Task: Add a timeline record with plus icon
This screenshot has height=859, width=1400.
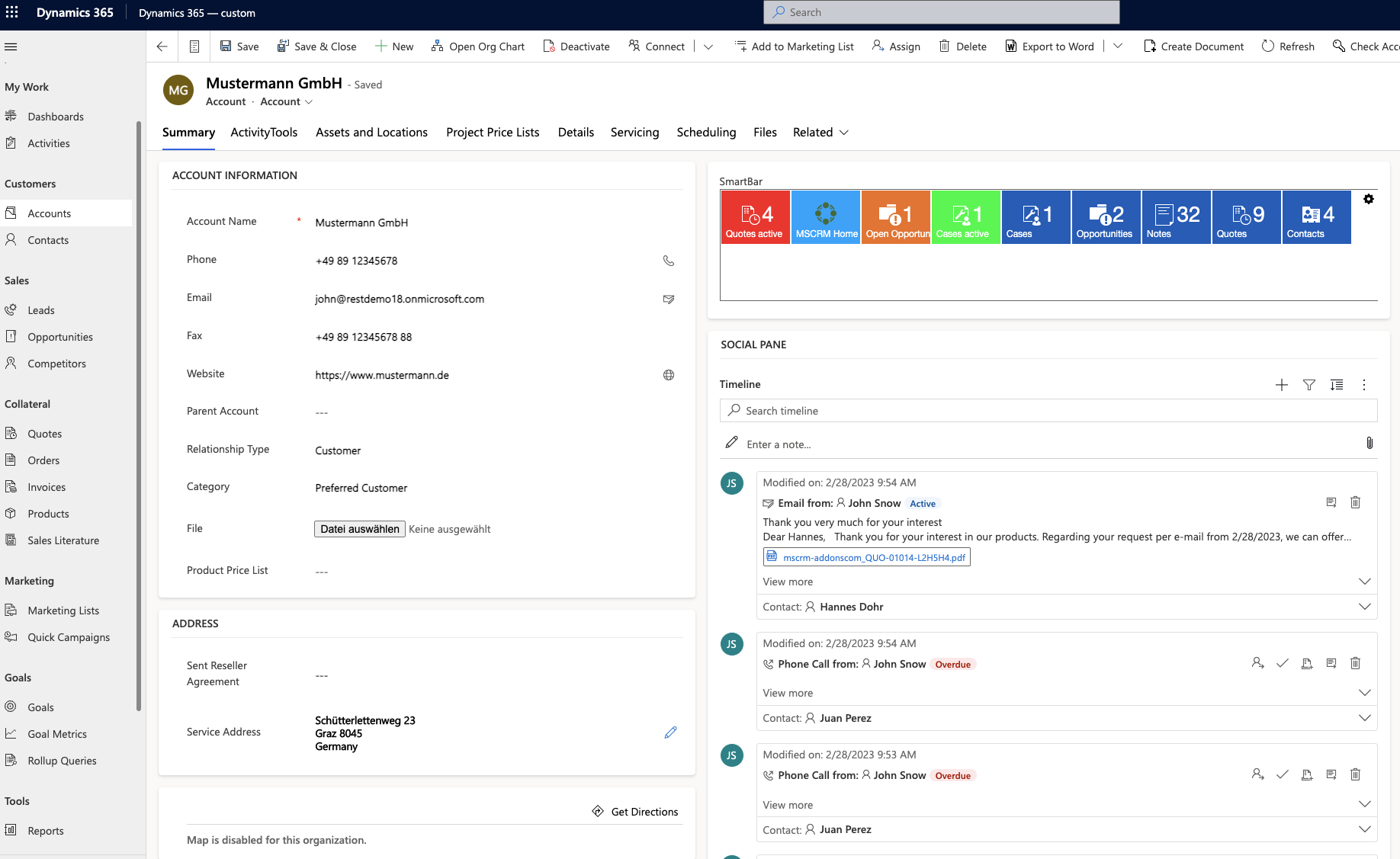Action: 1282,385
